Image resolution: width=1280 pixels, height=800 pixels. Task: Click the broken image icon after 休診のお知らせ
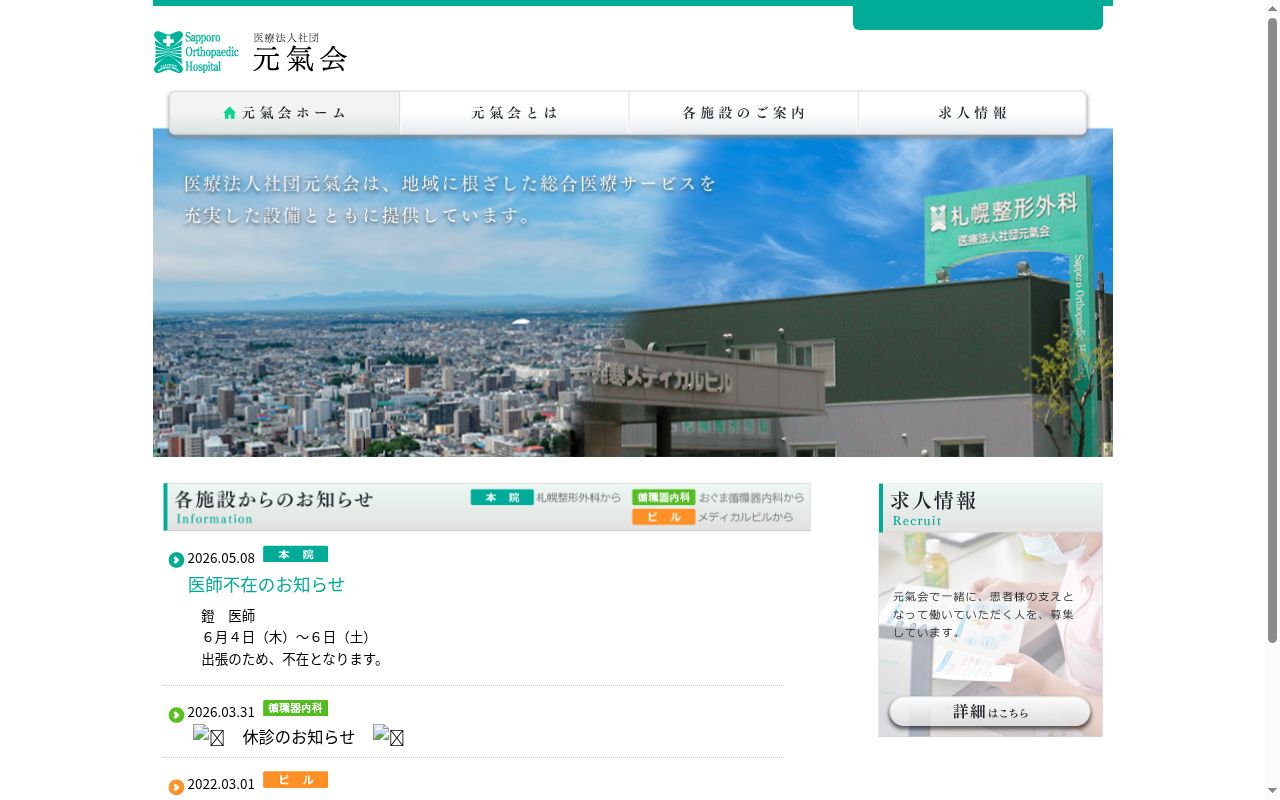click(x=388, y=736)
